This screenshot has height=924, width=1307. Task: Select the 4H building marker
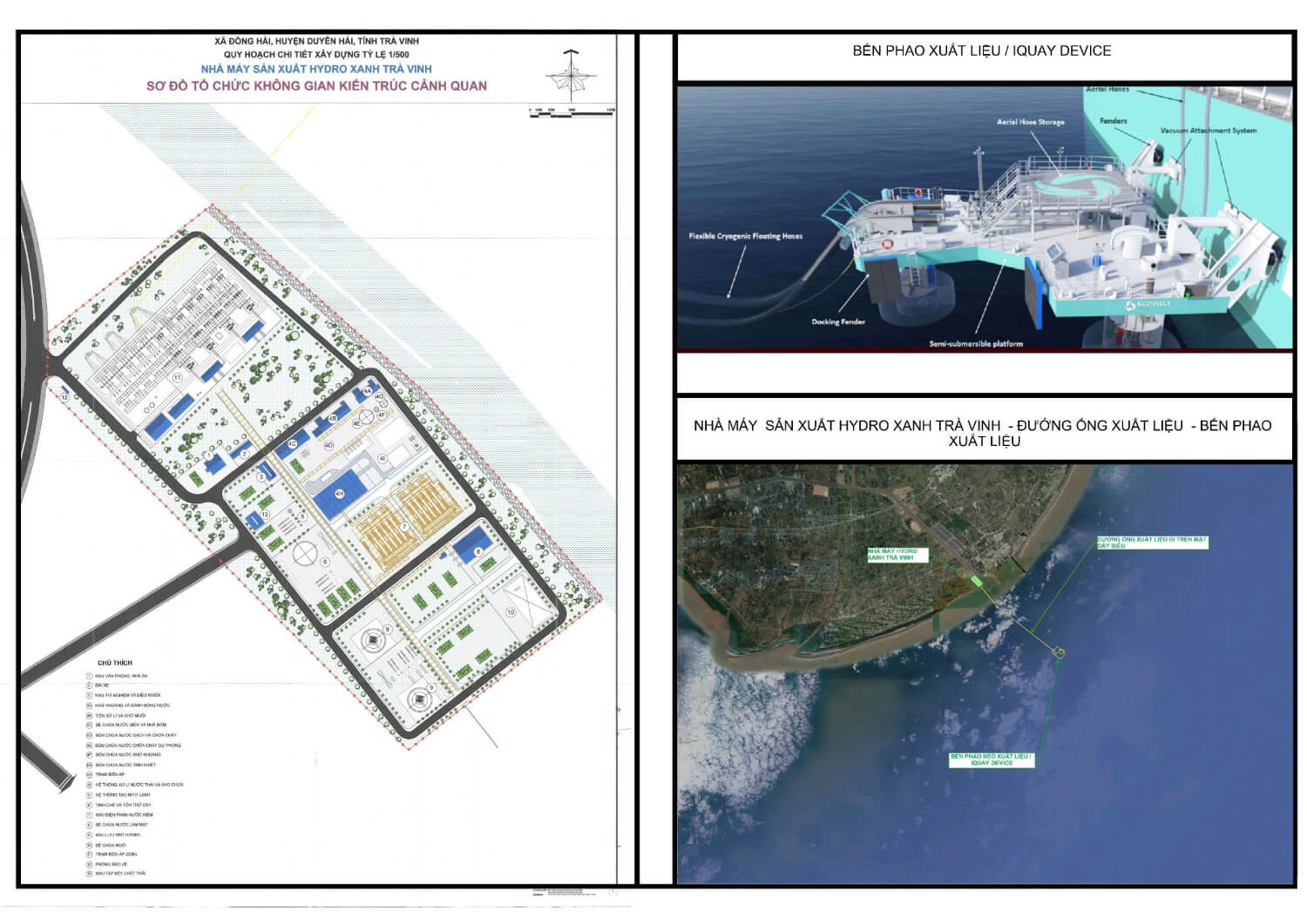point(339,494)
